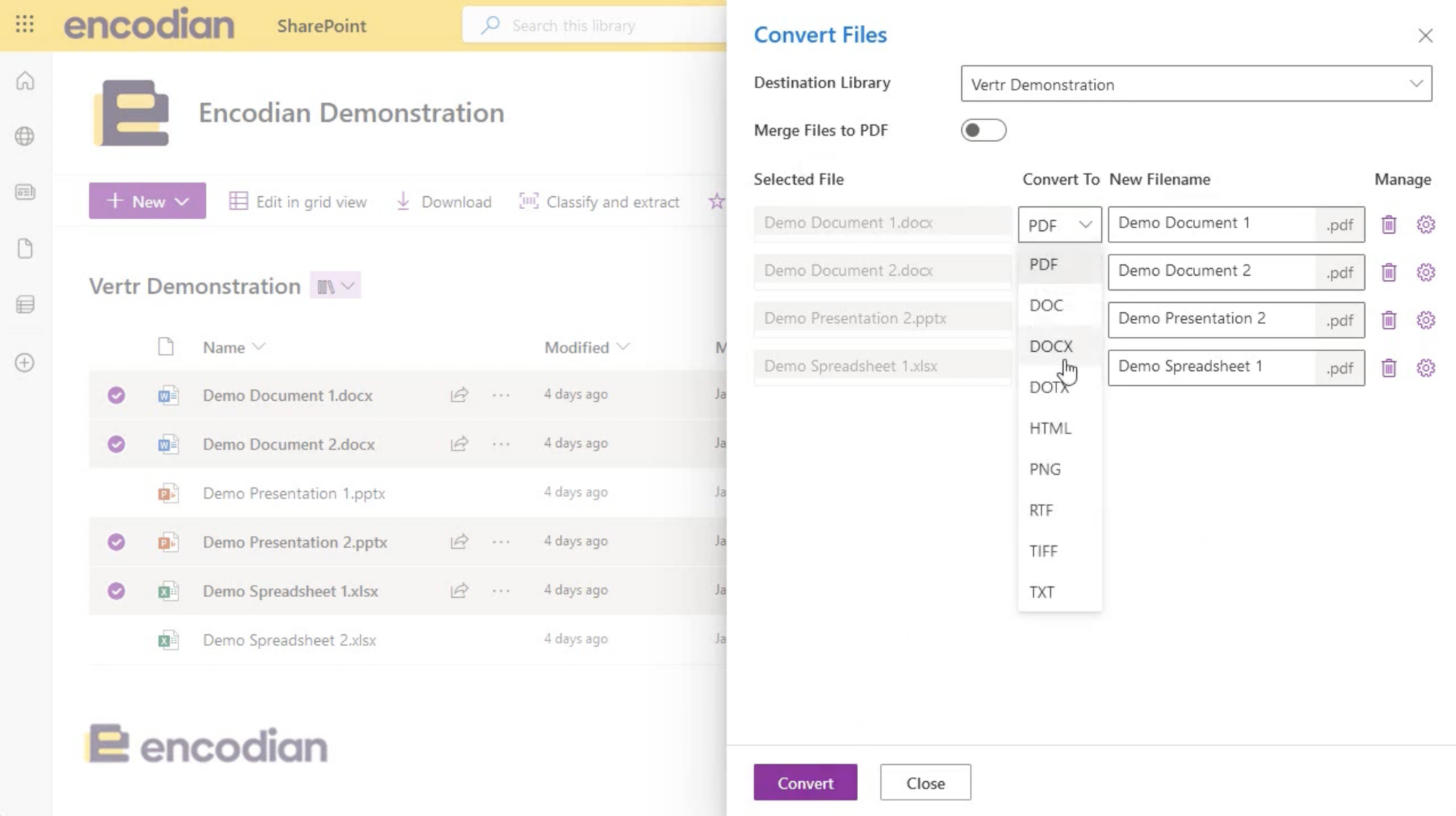Share Demo Document 2.docx via share icon
The image size is (1456, 816).
pos(459,444)
